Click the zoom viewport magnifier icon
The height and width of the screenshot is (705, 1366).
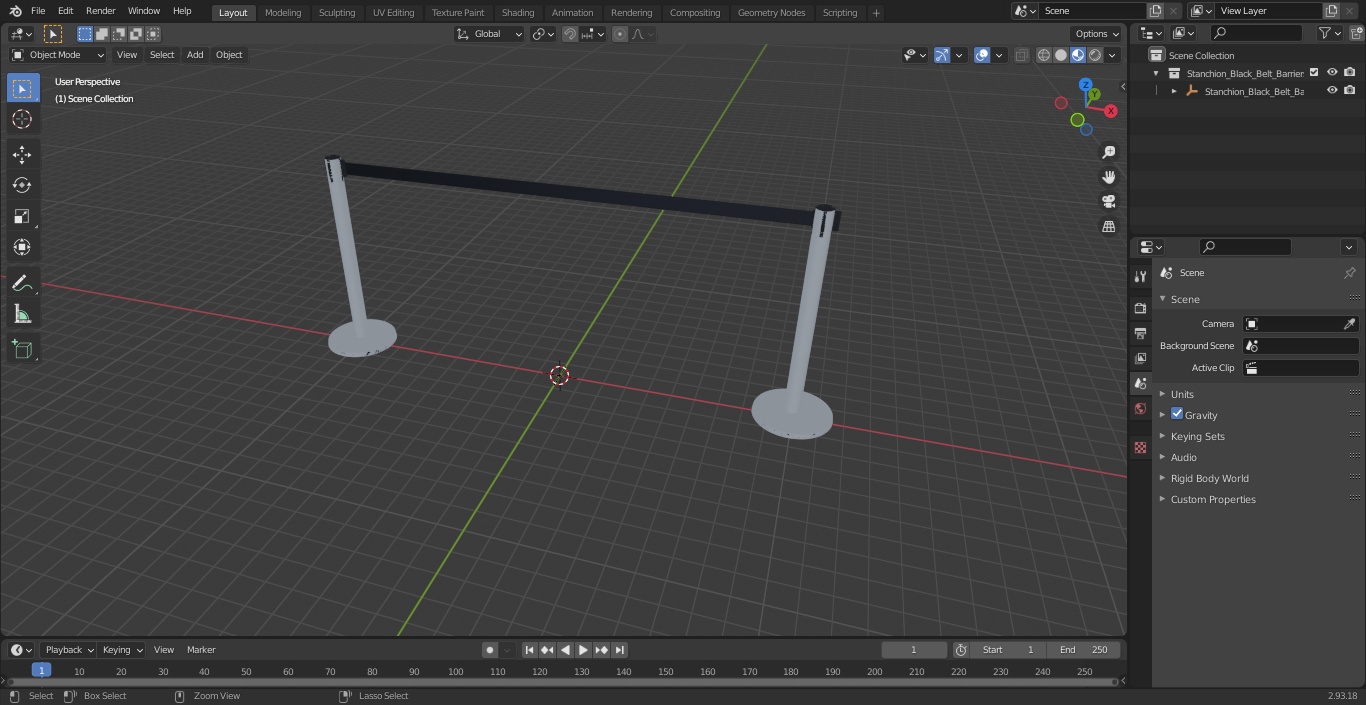pos(1108,152)
